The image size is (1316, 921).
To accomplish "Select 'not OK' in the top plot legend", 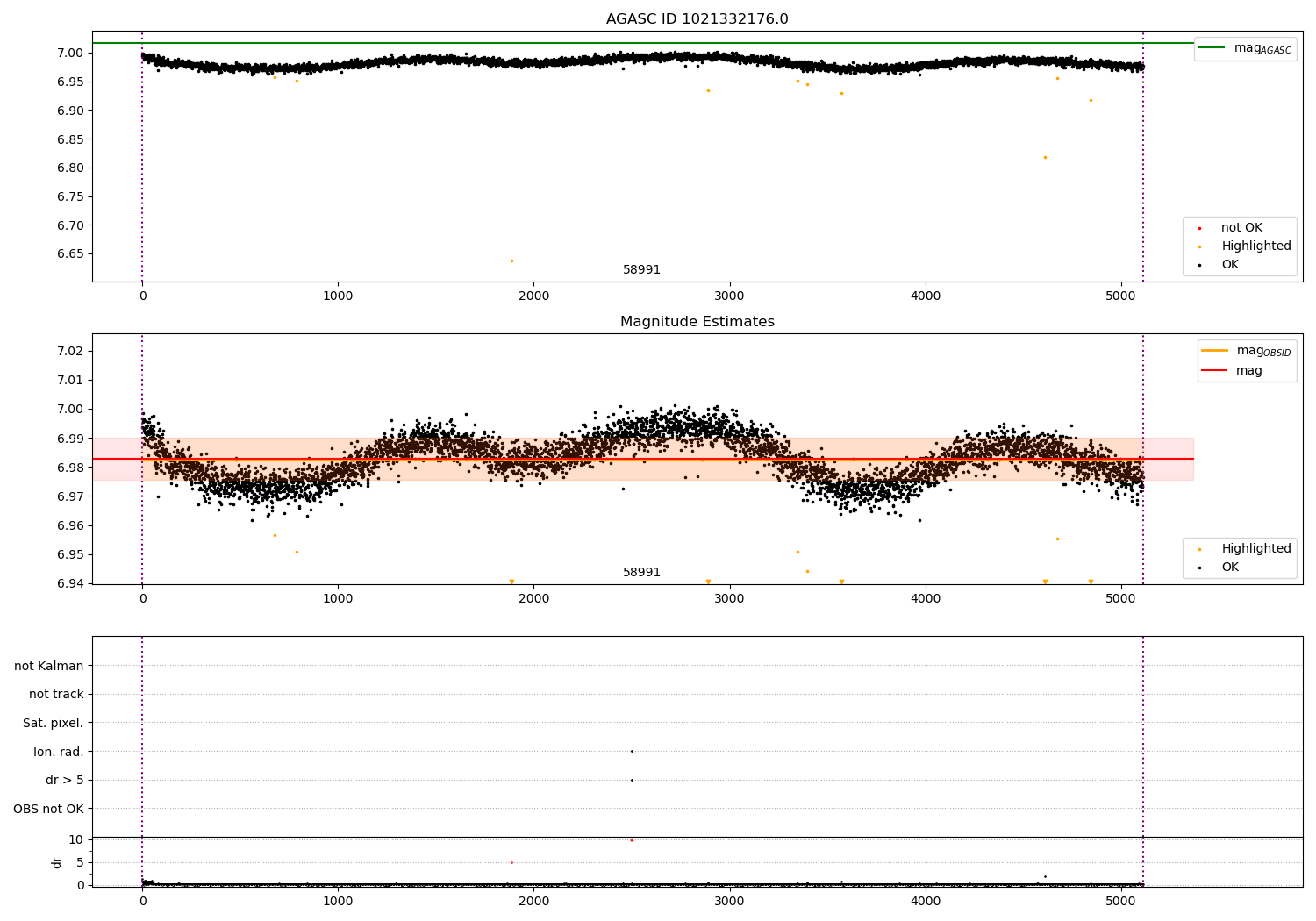I will [1241, 228].
